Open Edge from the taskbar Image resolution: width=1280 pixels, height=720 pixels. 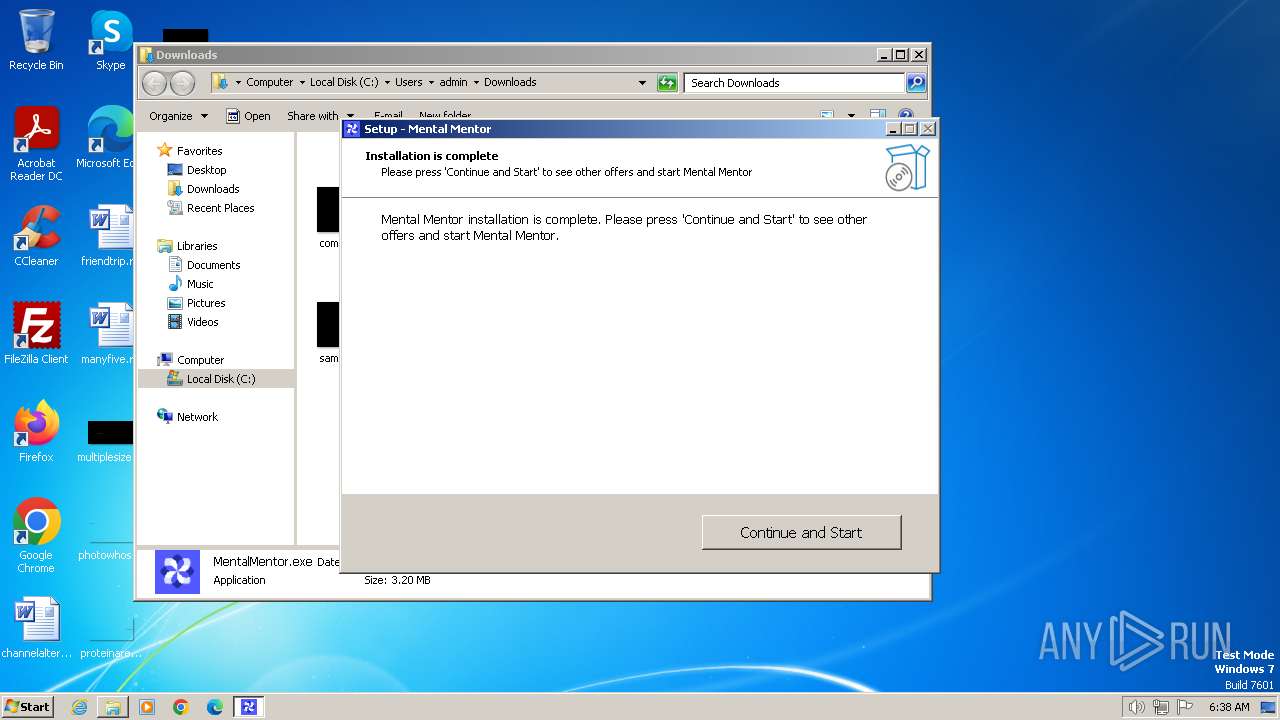pyautogui.click(x=215, y=707)
